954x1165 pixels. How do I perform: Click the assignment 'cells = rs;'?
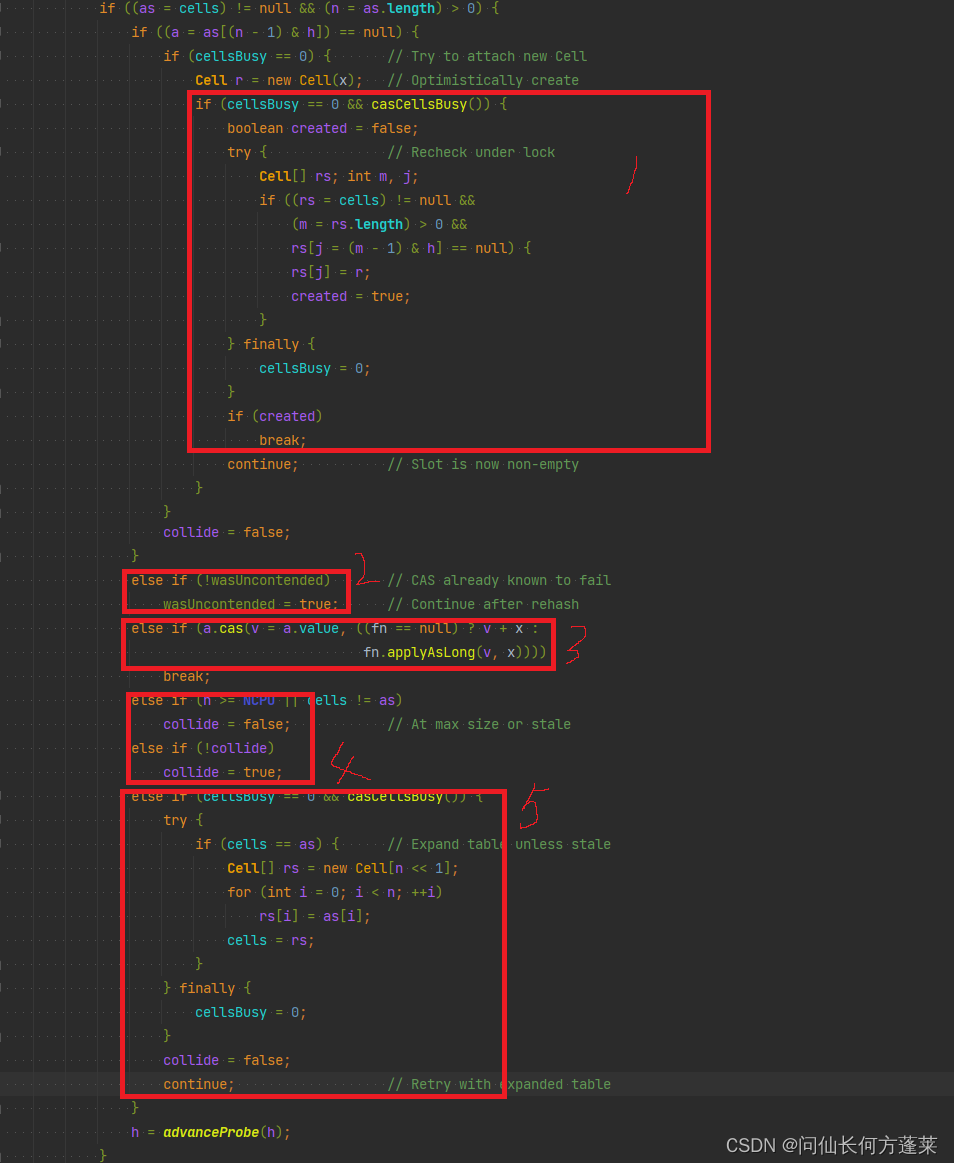pyautogui.click(x=271, y=941)
